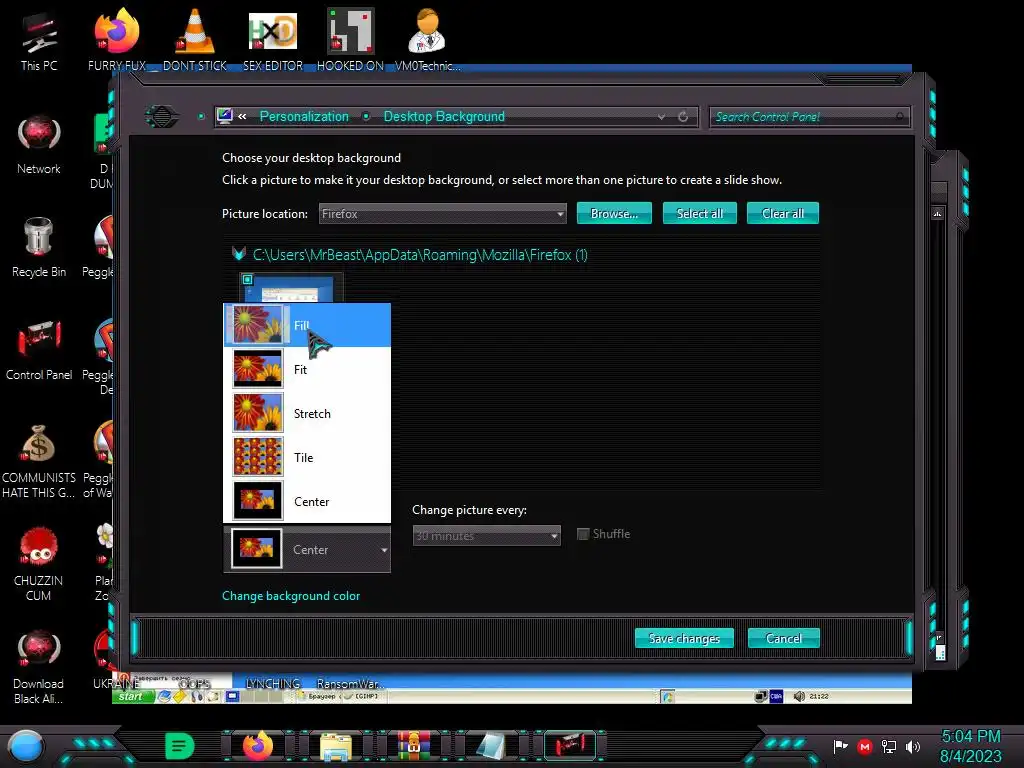Click Save changes
Image resolution: width=1024 pixels, height=768 pixels.
[x=684, y=638]
